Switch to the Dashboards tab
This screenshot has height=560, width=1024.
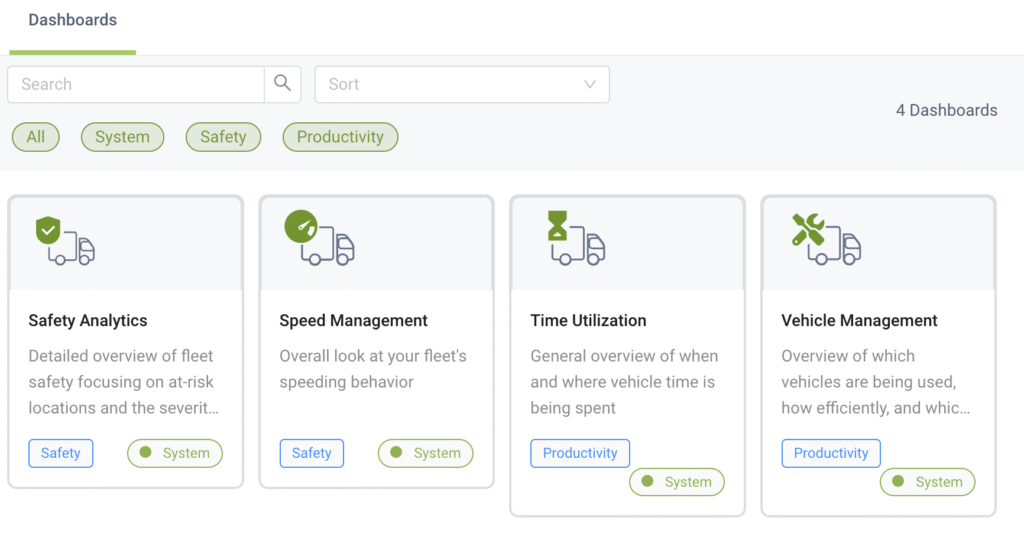pyautogui.click(x=72, y=20)
